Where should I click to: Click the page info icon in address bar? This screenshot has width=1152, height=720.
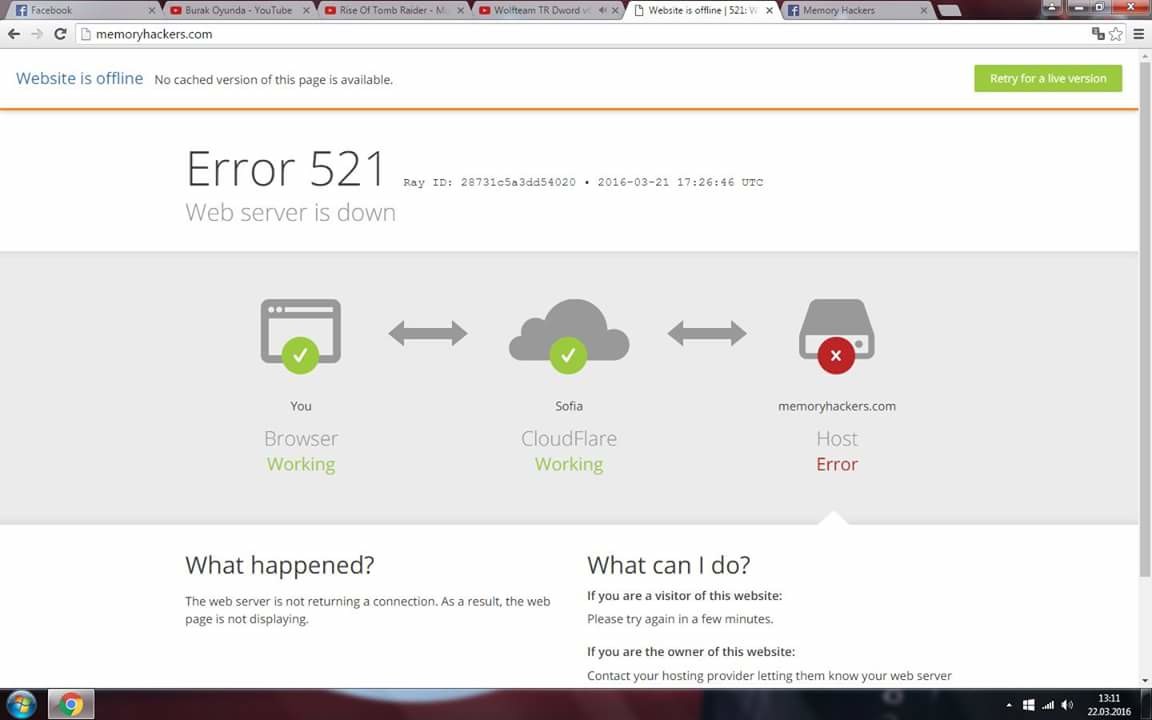(x=85, y=34)
